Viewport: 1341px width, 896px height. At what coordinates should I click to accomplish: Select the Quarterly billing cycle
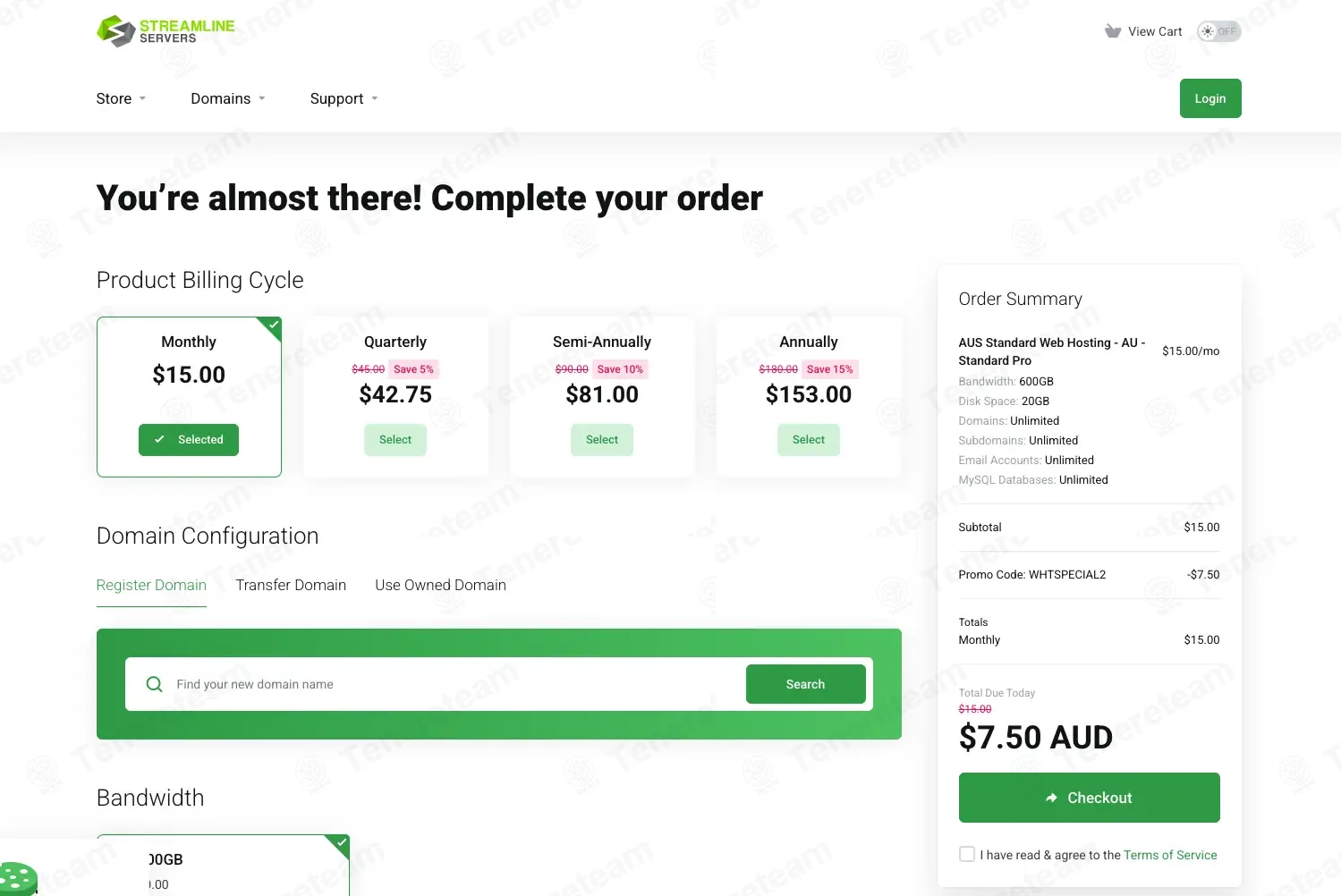395,440
